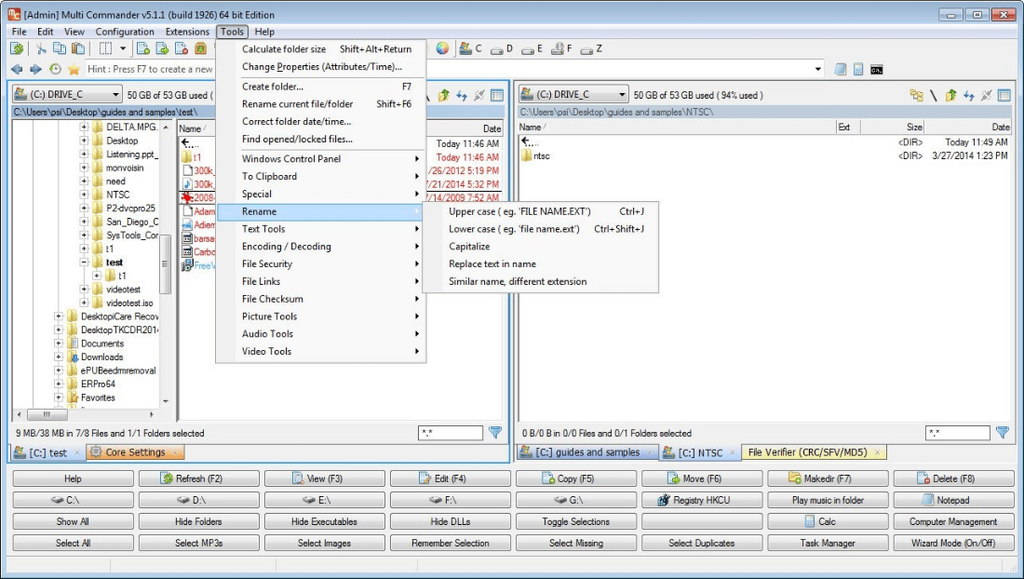This screenshot has height=579, width=1024.
Task: Click the left panel filter input field
Action: pos(451,433)
